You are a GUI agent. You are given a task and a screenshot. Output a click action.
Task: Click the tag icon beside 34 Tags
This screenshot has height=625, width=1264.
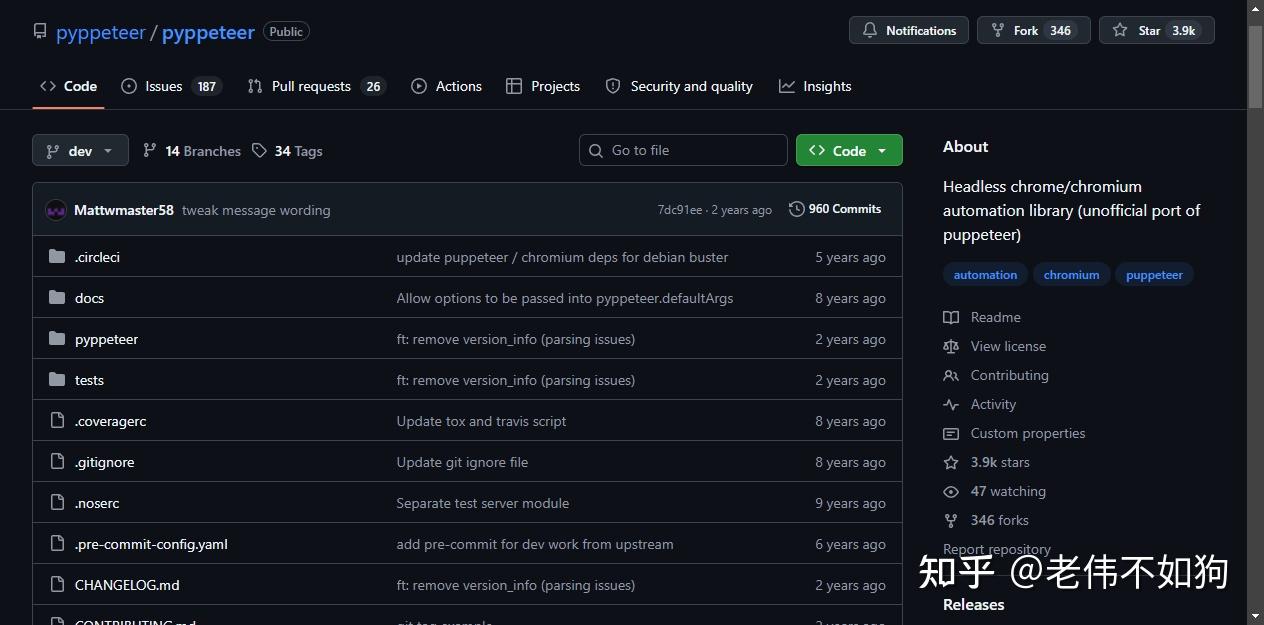click(x=259, y=150)
